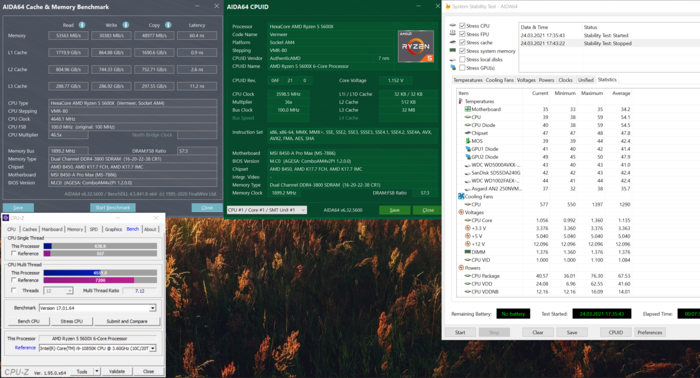Click the Powers group icon

(x=461, y=268)
